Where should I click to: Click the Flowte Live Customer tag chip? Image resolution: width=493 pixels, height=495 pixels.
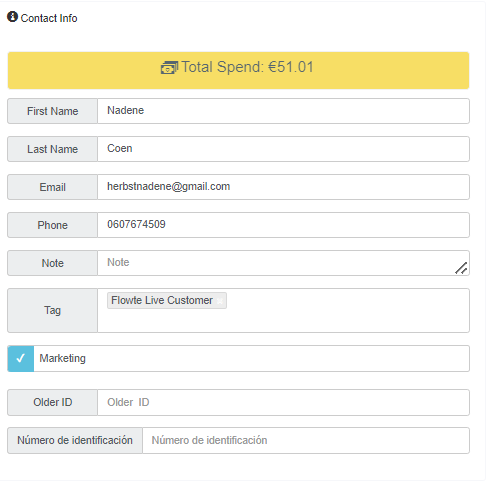coord(167,301)
